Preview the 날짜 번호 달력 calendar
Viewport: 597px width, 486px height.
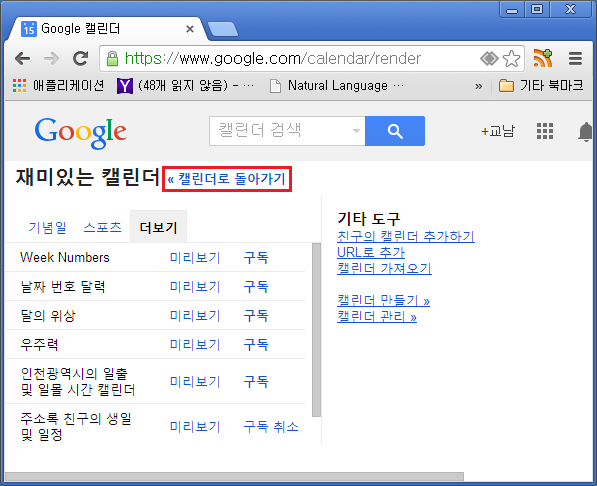click(x=195, y=287)
